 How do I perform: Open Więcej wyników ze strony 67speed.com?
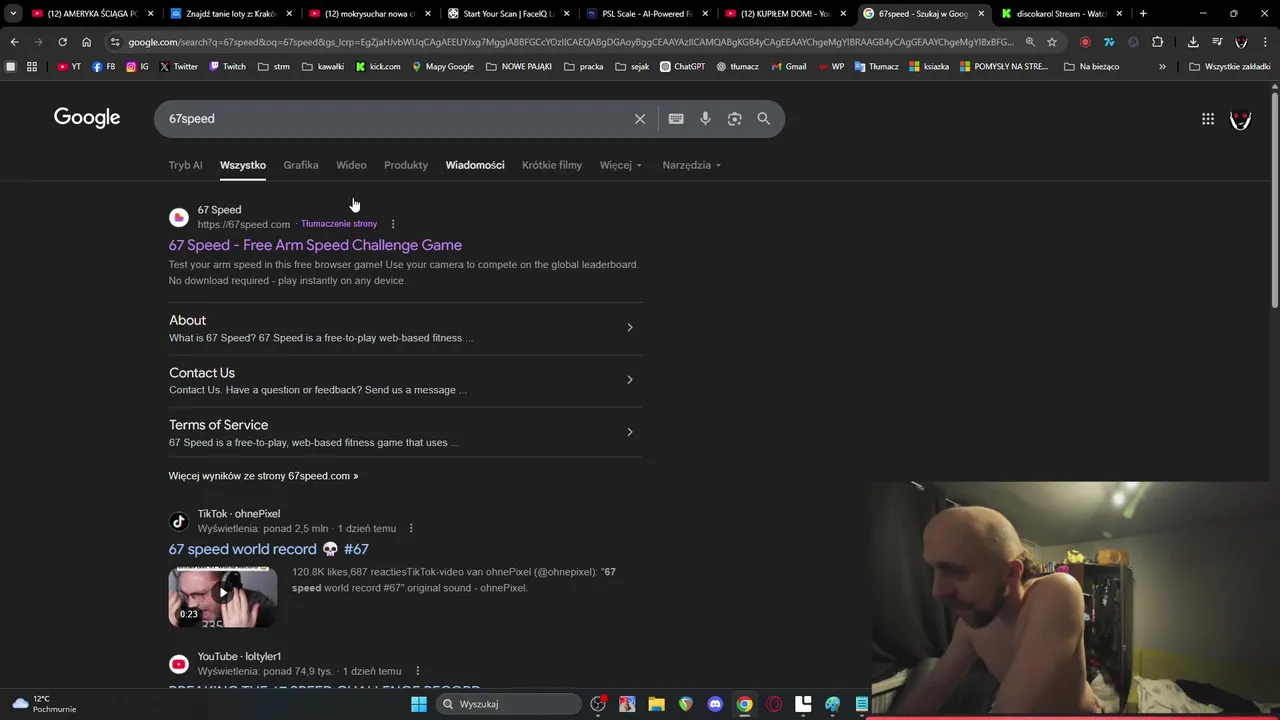point(263,476)
